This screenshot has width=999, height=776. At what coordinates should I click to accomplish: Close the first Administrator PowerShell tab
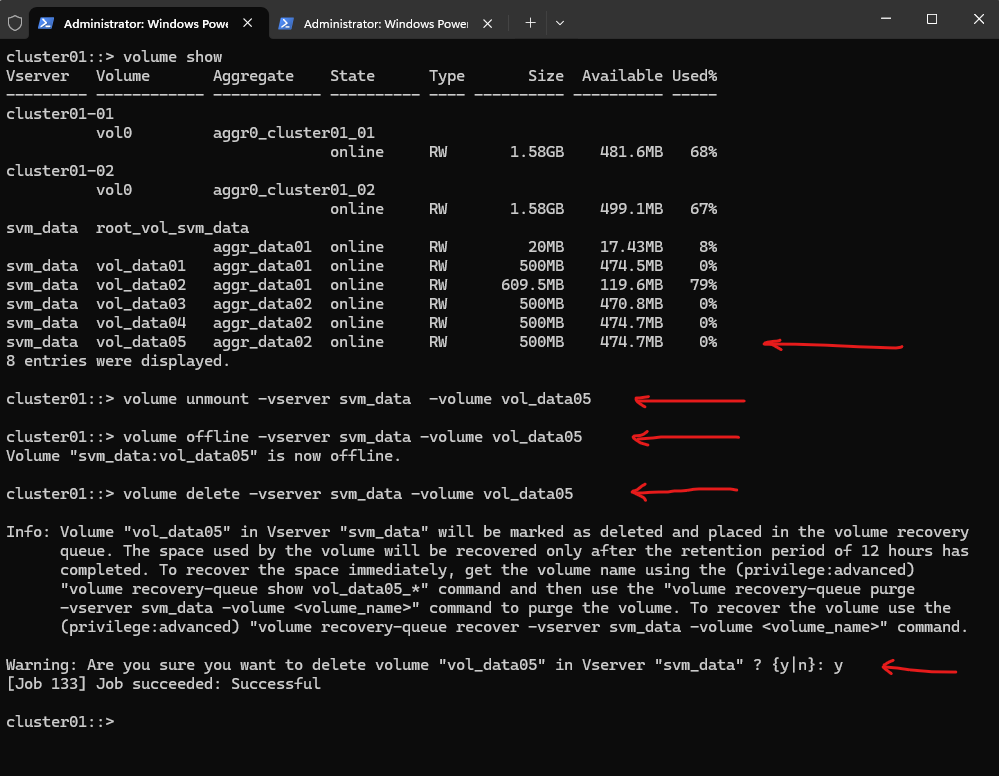pos(249,23)
